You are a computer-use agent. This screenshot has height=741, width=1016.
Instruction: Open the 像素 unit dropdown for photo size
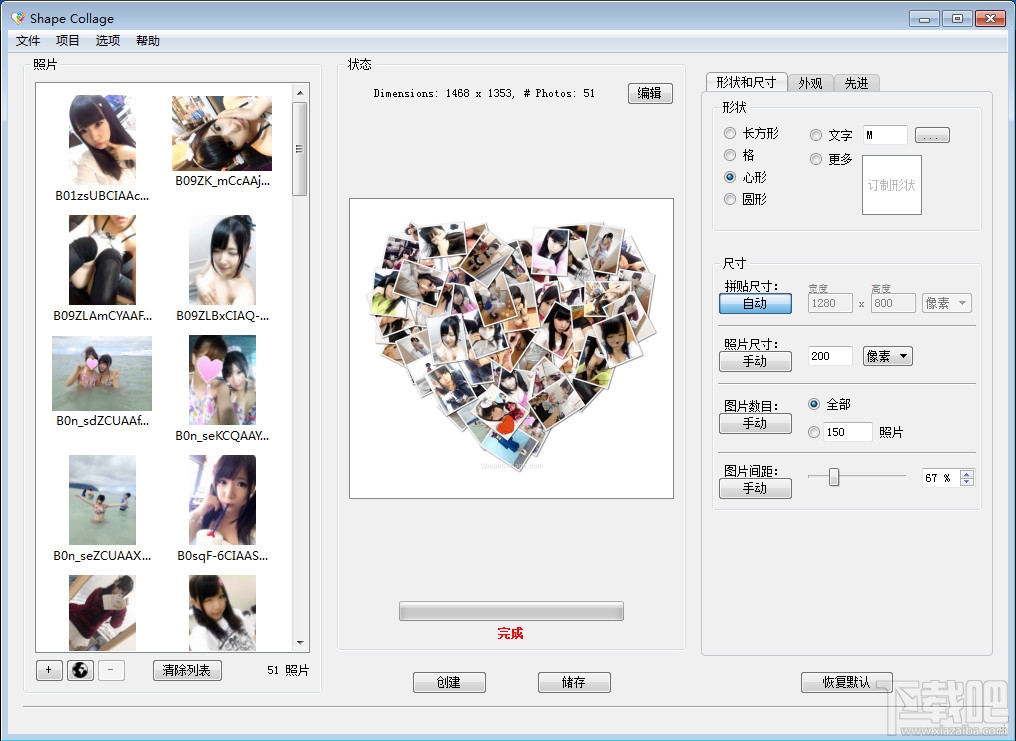point(888,356)
